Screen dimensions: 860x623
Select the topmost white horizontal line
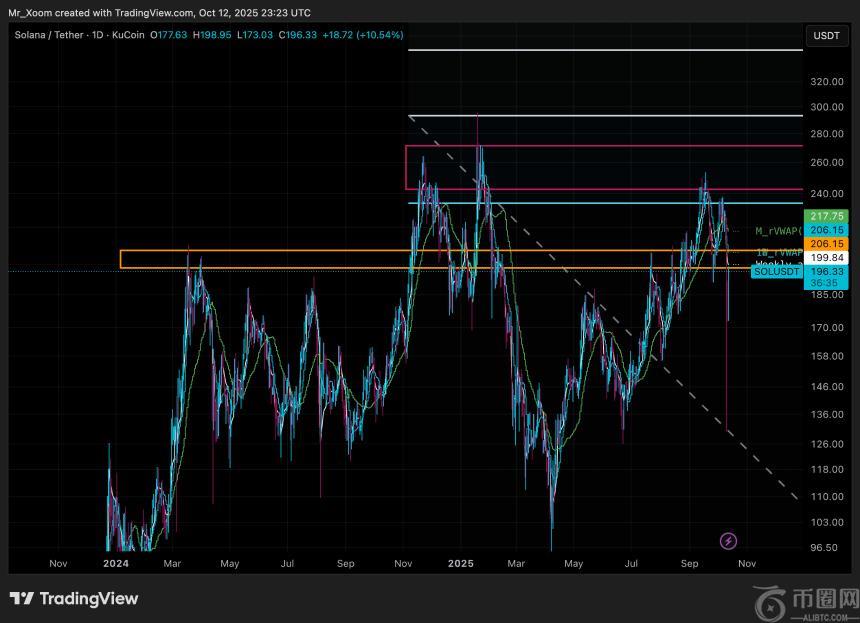click(x=600, y=49)
